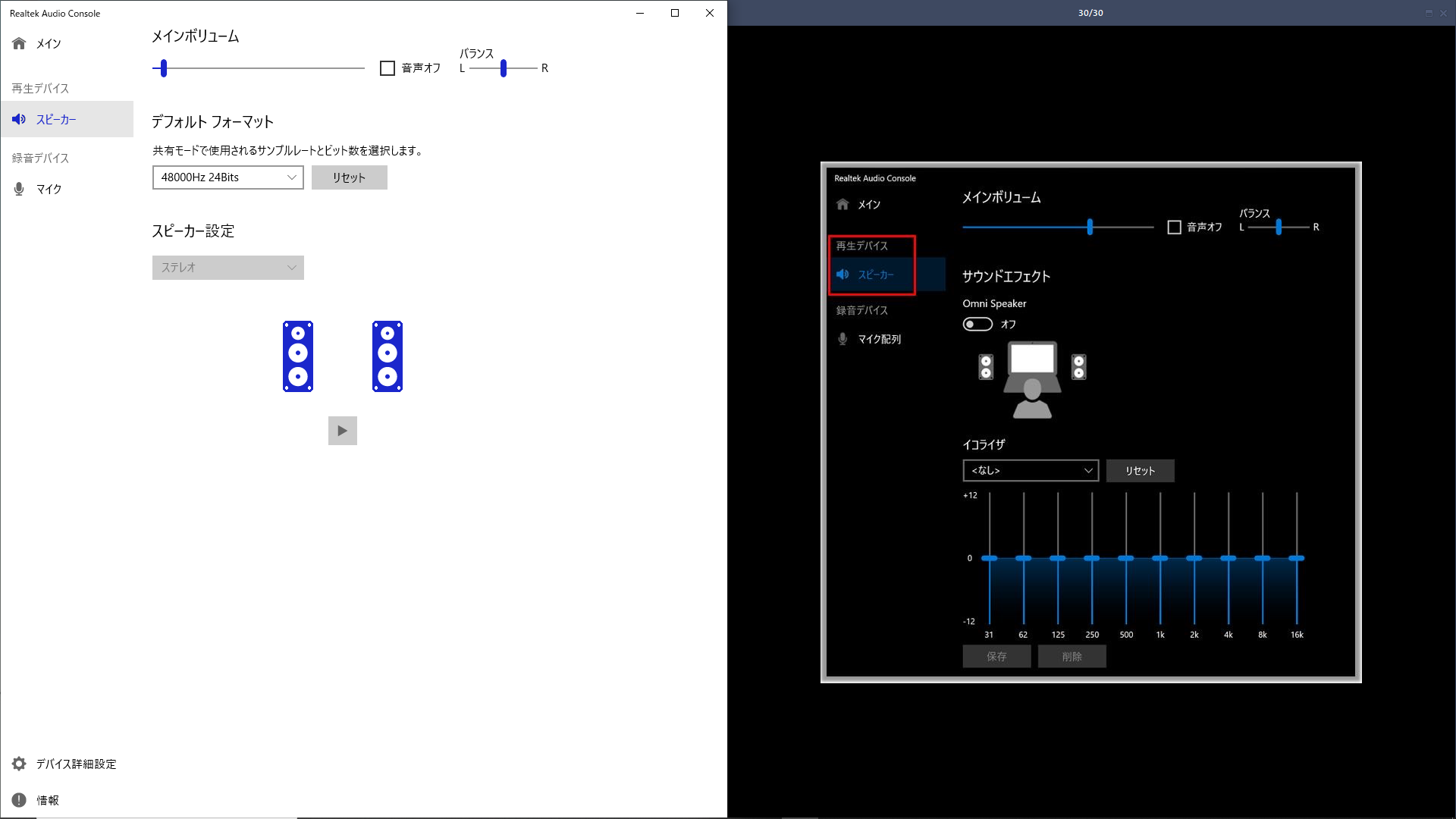Play the speaker test sound
The height and width of the screenshot is (819, 1456).
click(343, 431)
